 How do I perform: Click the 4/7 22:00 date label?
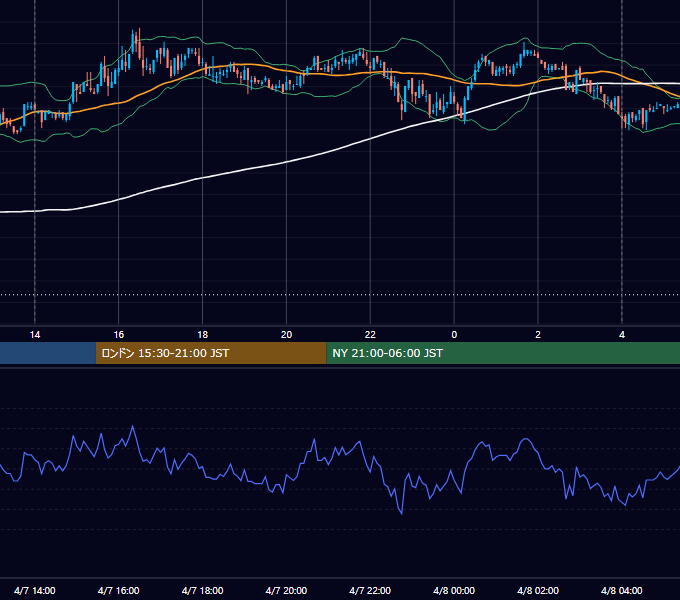tap(370, 591)
